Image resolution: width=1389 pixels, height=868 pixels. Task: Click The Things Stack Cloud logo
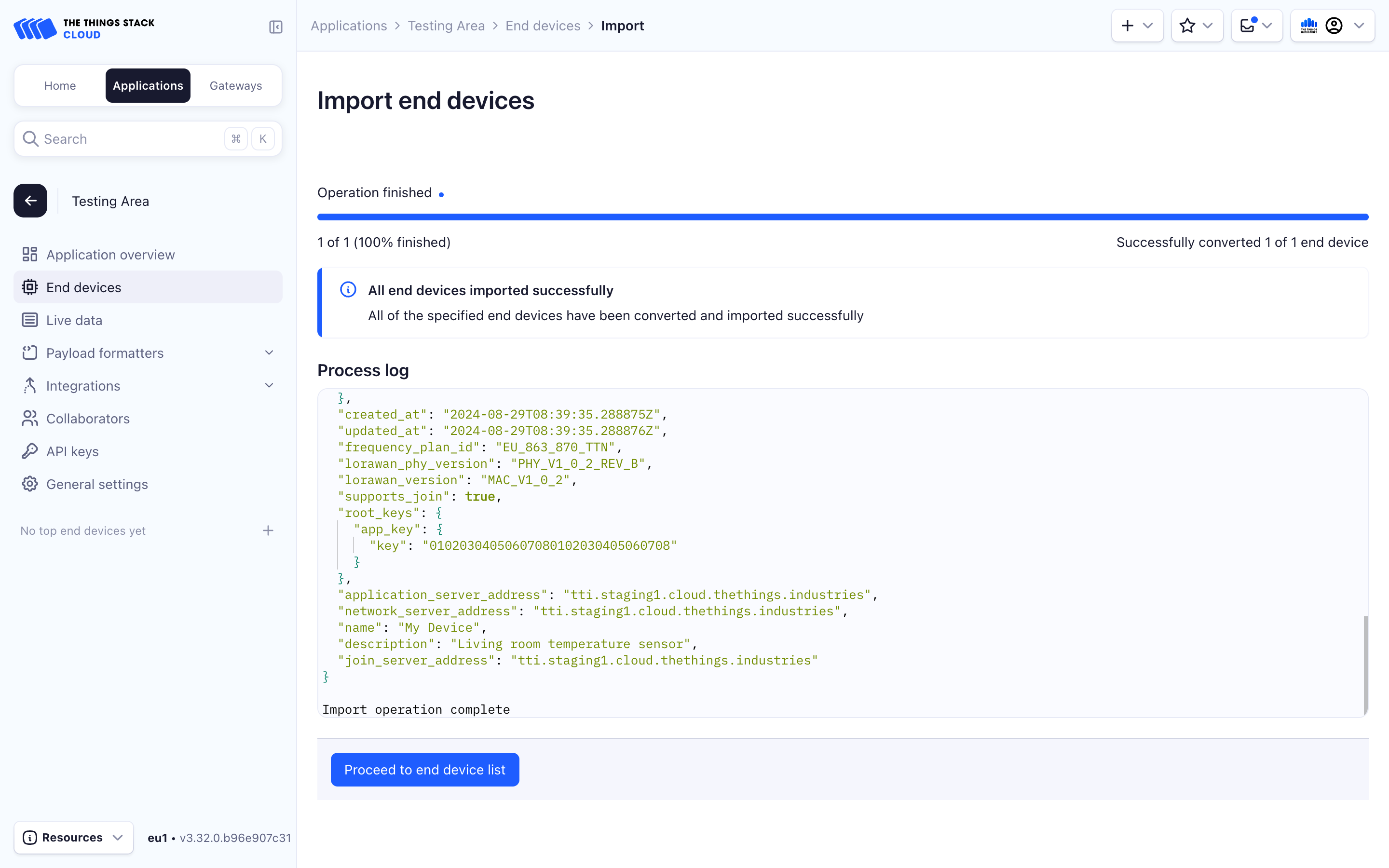pyautogui.click(x=84, y=28)
